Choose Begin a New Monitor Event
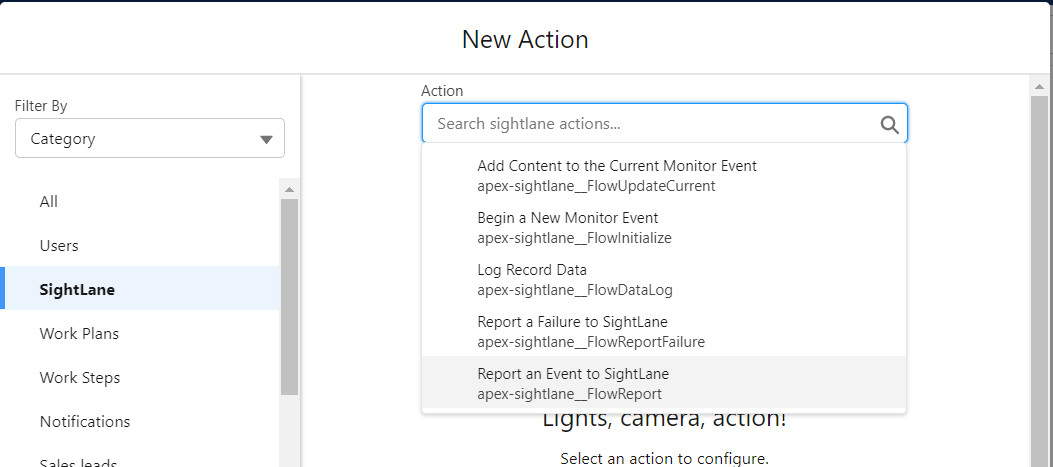 click(x=567, y=227)
